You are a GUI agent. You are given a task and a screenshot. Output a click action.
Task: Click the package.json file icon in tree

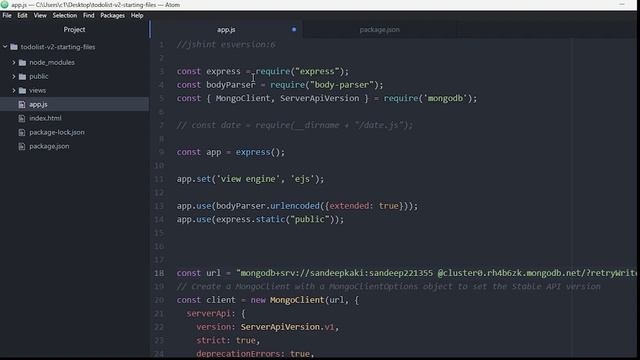point(22,146)
